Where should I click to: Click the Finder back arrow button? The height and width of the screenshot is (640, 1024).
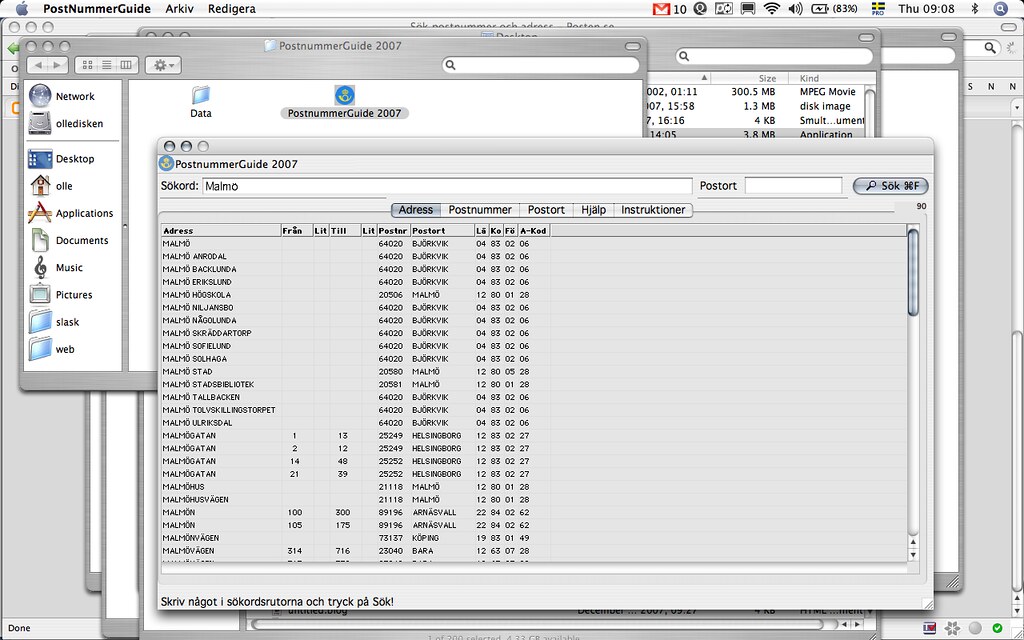[x=39, y=65]
